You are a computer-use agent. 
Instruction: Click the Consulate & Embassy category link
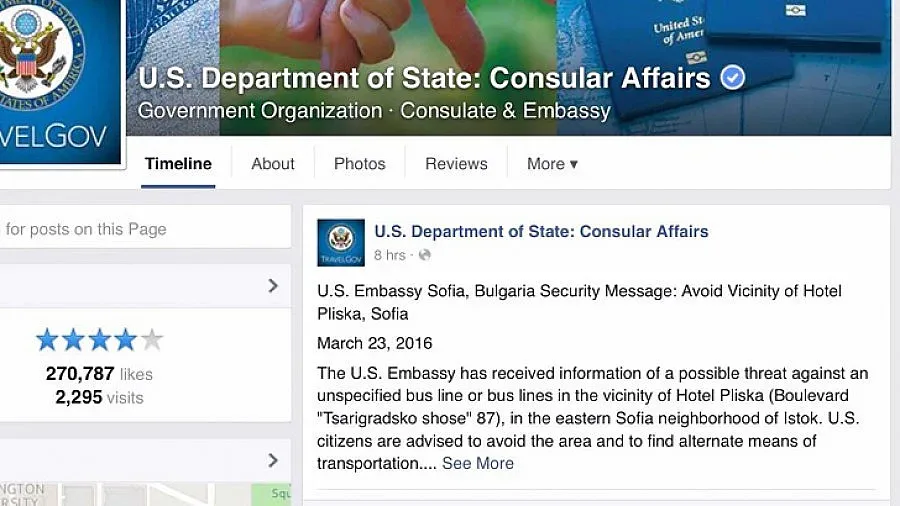coord(505,111)
